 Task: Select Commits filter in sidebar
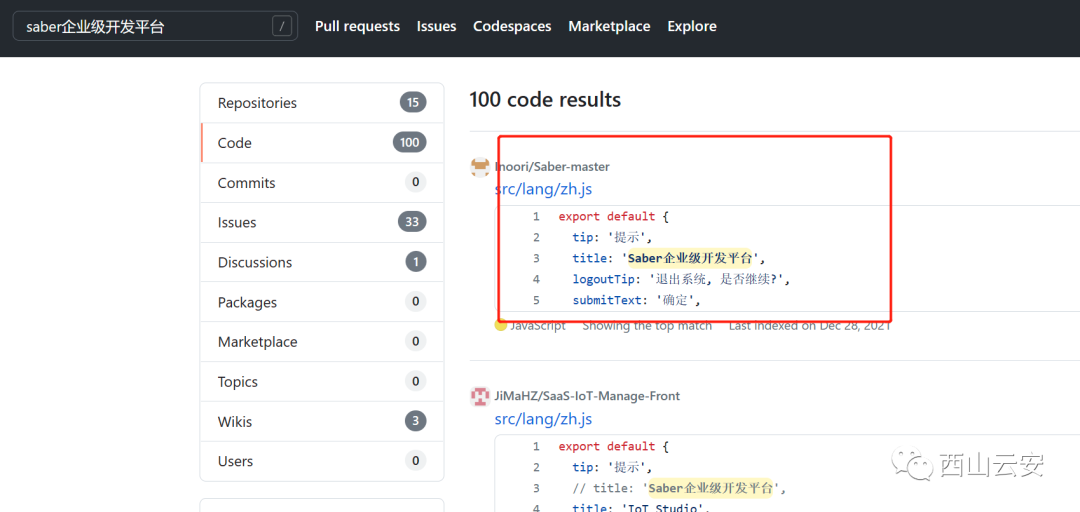322,183
